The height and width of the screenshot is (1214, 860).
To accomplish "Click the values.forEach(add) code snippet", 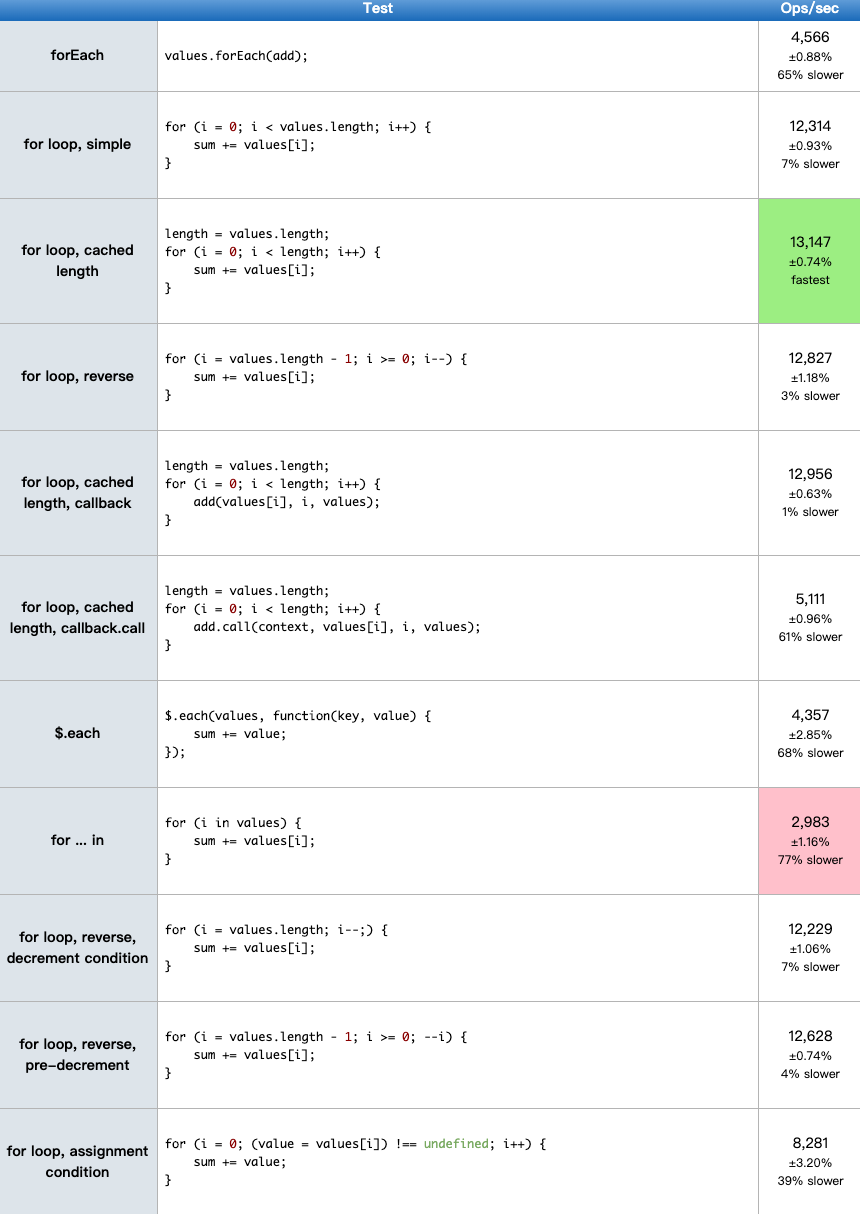I will (236, 56).
